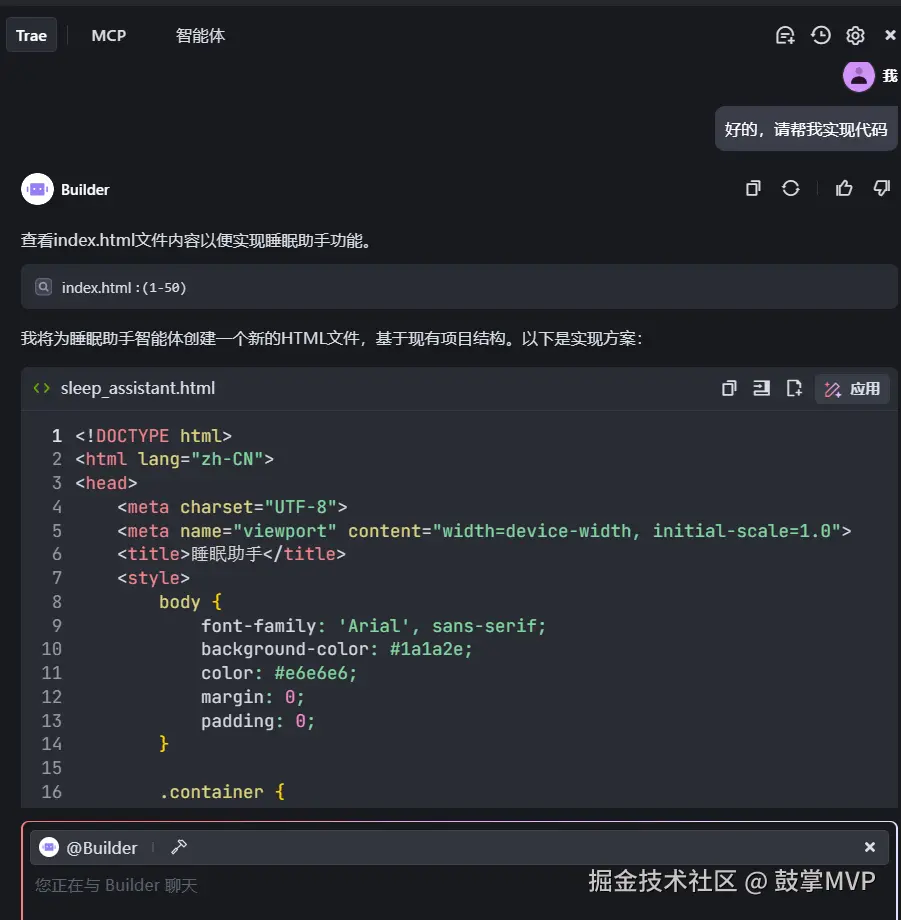Like the response with thumbs up
Screen dimensions: 901x920
point(844,188)
